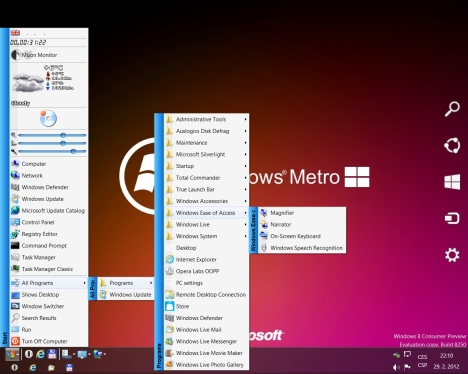468x374 pixels.
Task: Click the topmost start menu slider
Action: coord(52,135)
